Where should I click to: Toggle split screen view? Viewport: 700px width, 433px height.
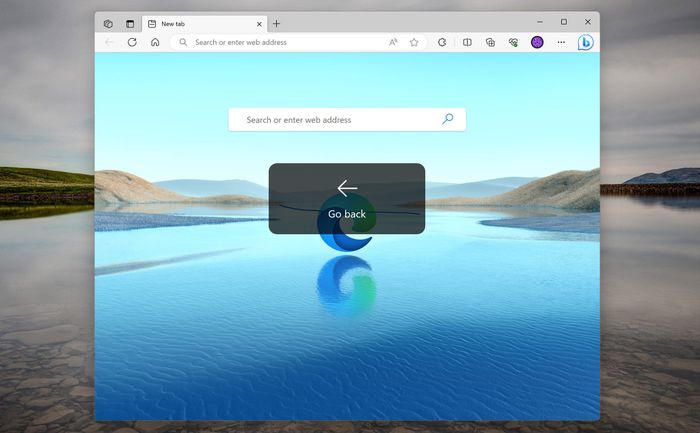pyautogui.click(x=467, y=42)
